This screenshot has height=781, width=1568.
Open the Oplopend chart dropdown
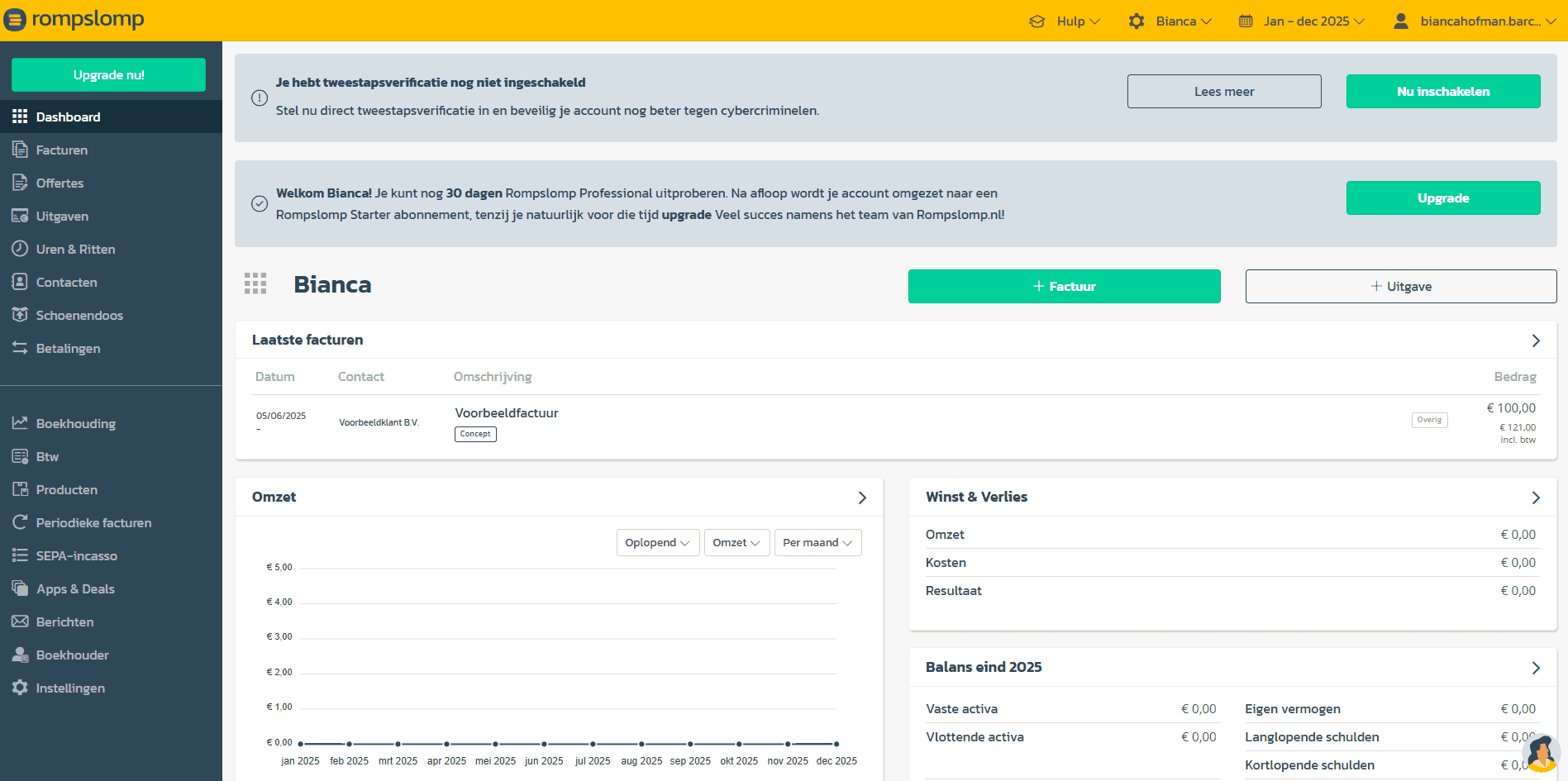pos(658,543)
